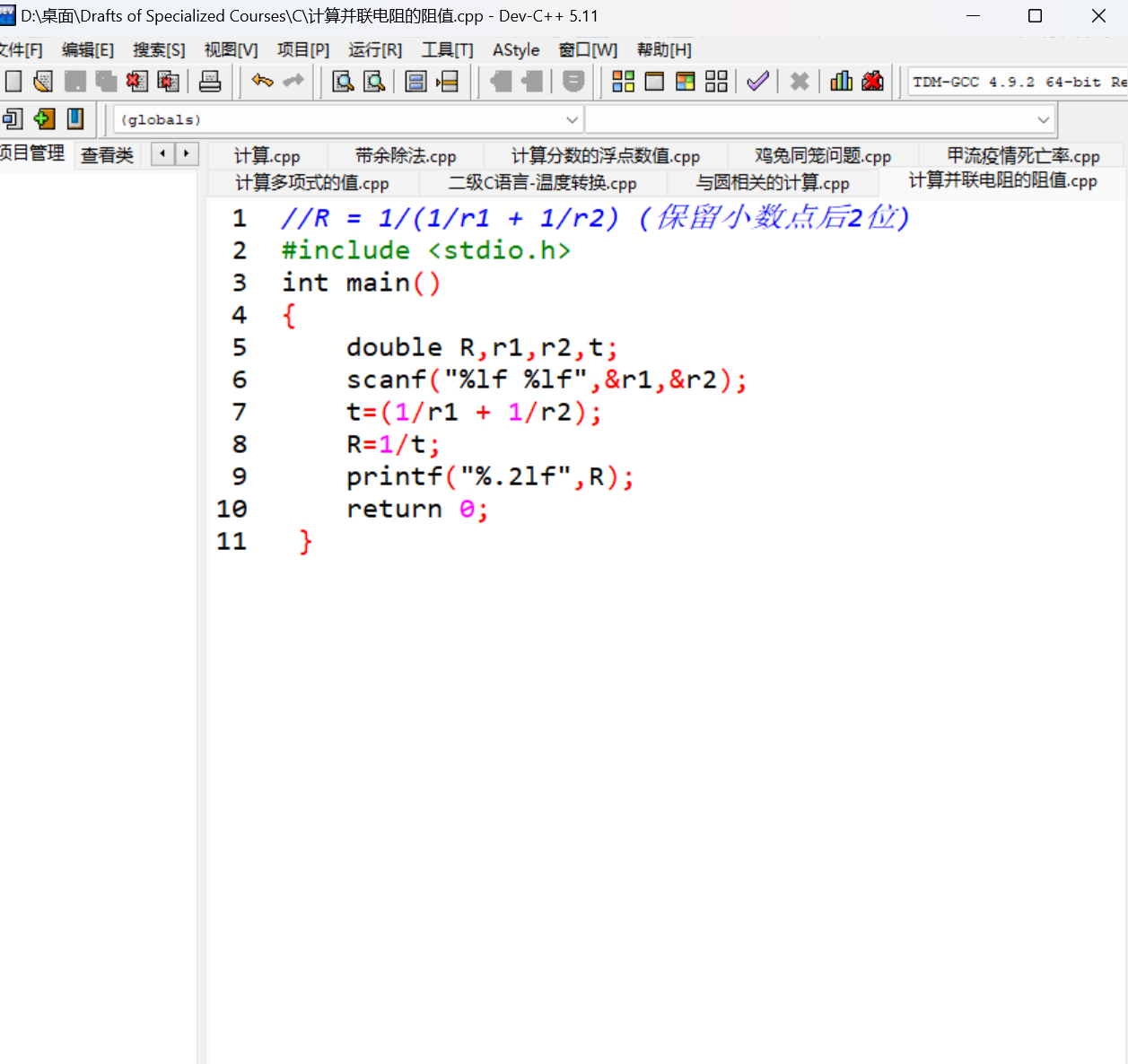Select the 查看类 side panel tab
The width and height of the screenshot is (1128, 1064).
pyautogui.click(x=107, y=155)
